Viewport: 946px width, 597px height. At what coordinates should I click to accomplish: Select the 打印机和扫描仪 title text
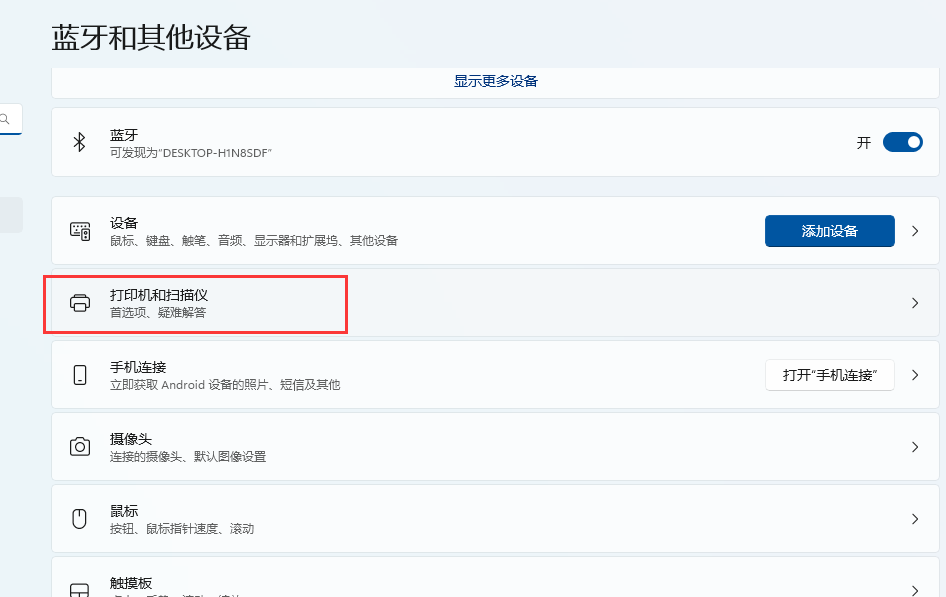pyautogui.click(x=158, y=295)
